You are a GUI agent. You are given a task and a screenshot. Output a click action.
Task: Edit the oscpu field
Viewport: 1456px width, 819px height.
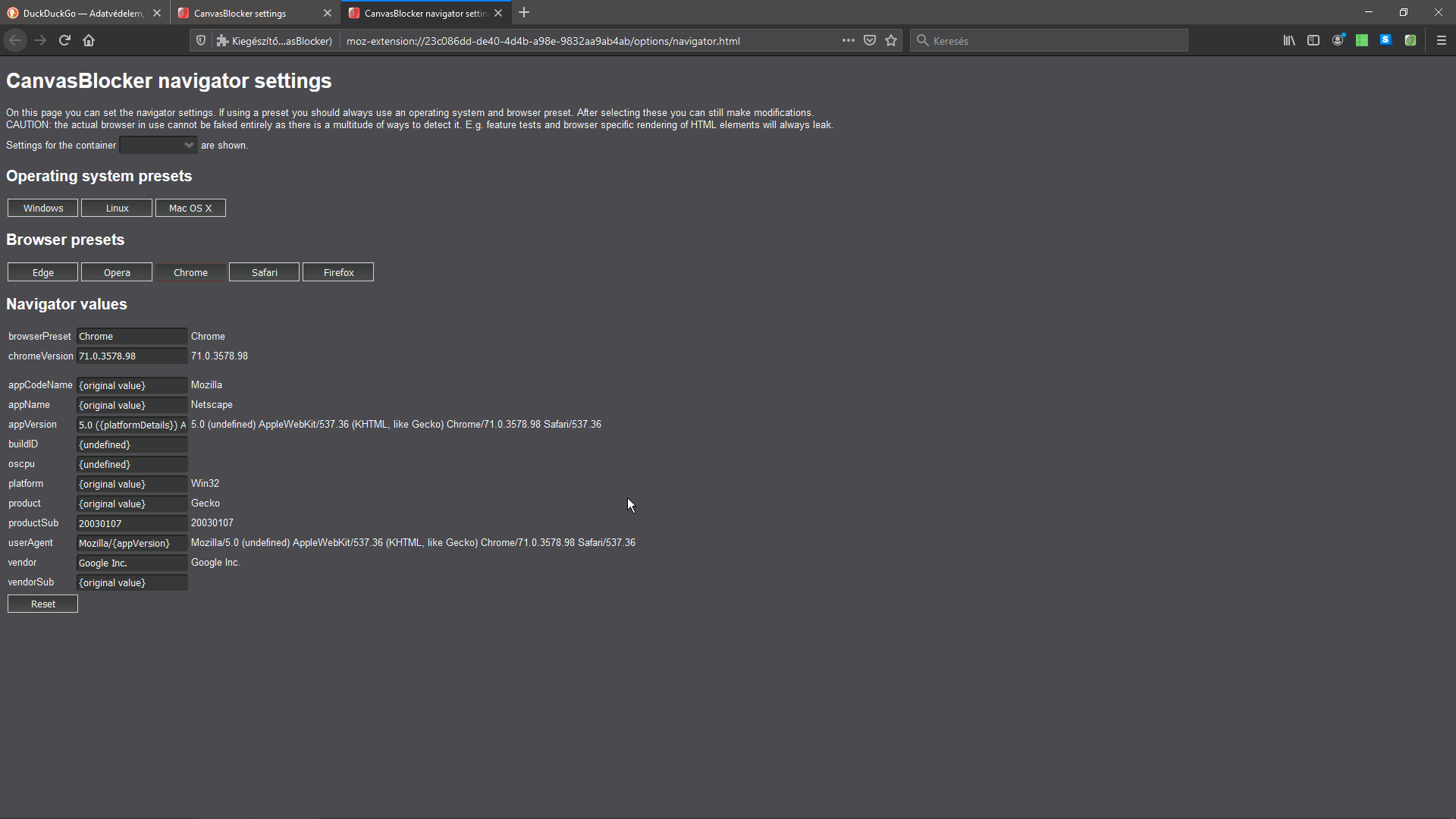pyautogui.click(x=132, y=464)
